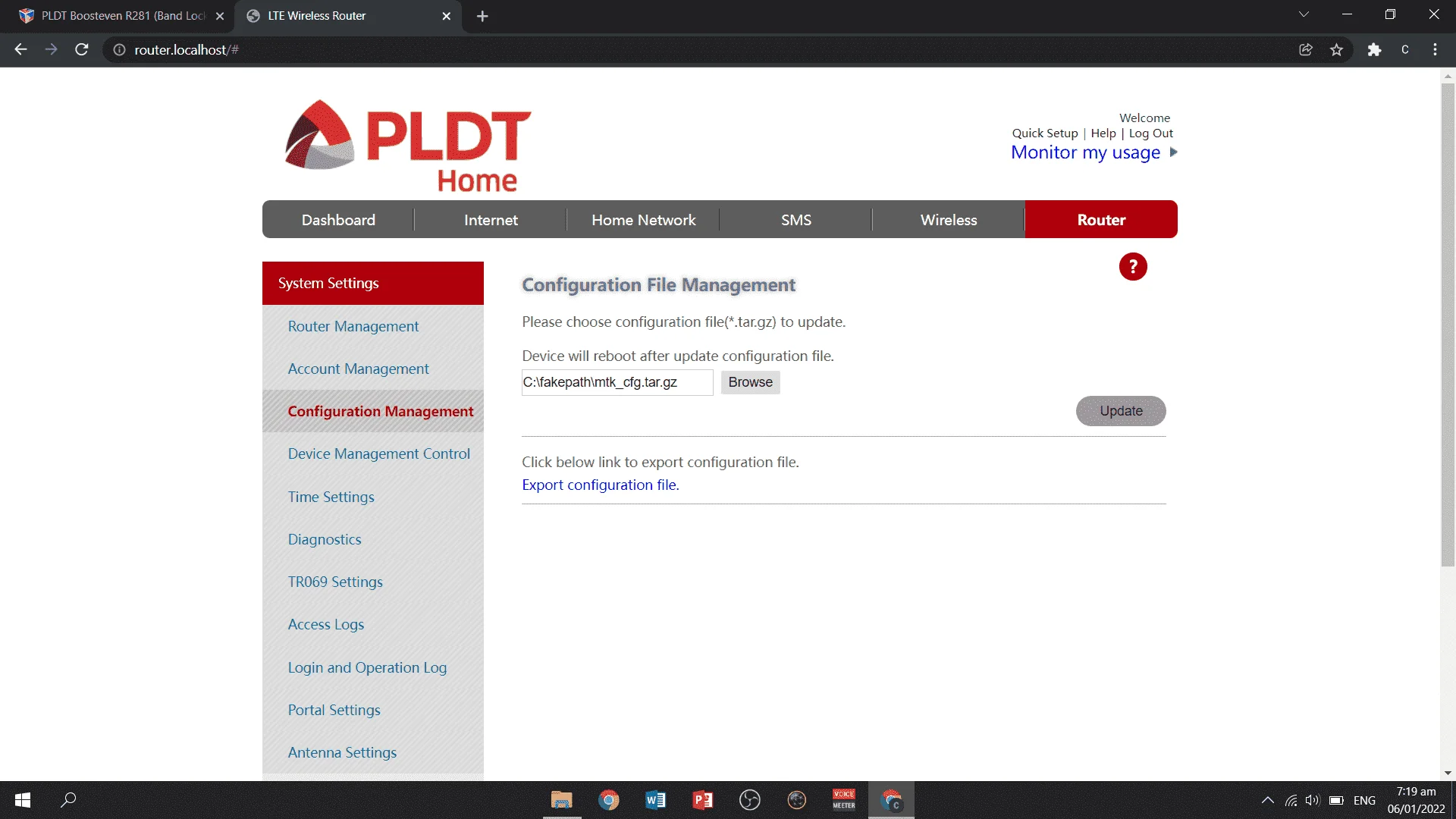Open tab search dropdown arrow in title bar
The height and width of the screenshot is (819, 1456).
(x=1304, y=14)
